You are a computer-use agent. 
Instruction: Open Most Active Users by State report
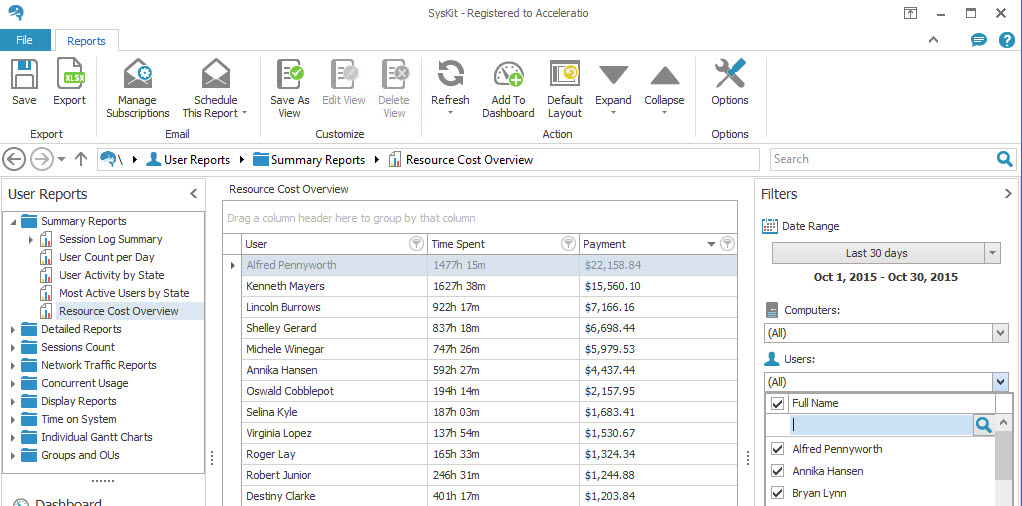[x=124, y=293]
